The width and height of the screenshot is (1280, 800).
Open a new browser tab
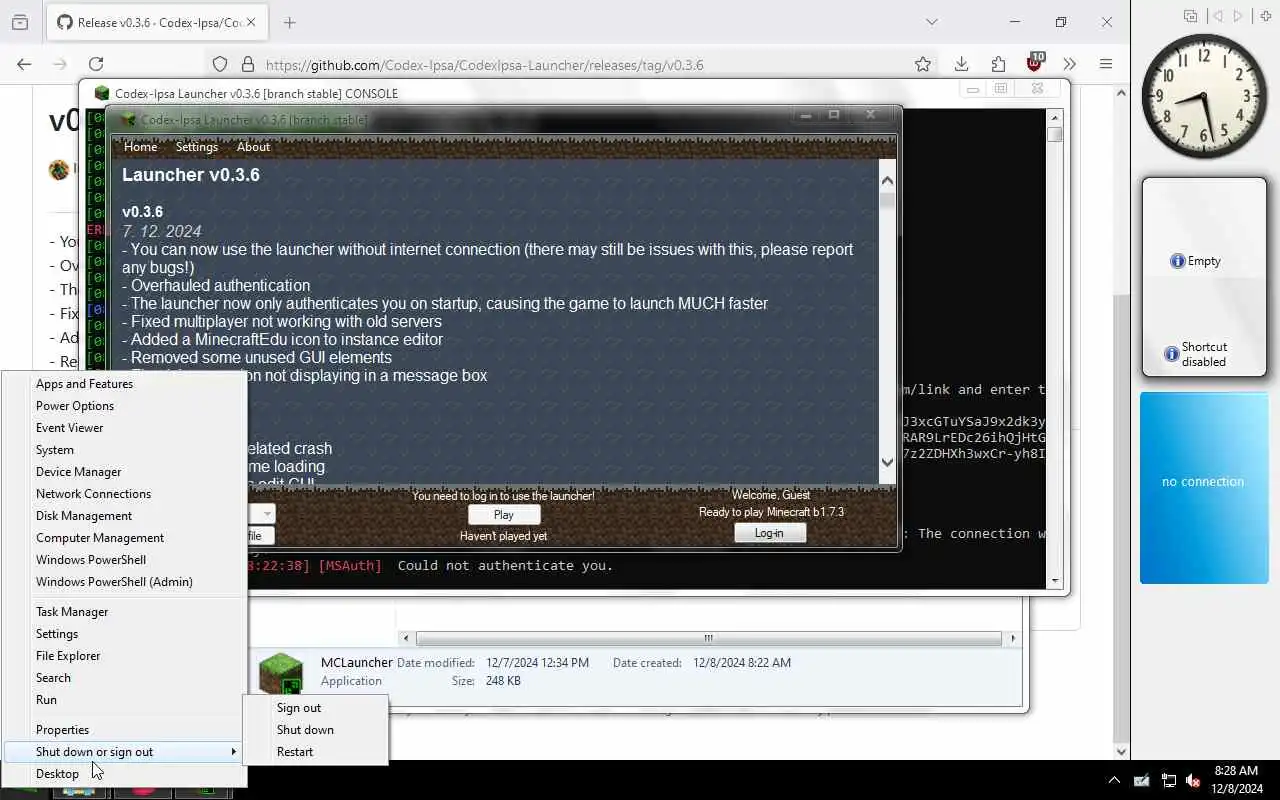pyautogui.click(x=289, y=22)
